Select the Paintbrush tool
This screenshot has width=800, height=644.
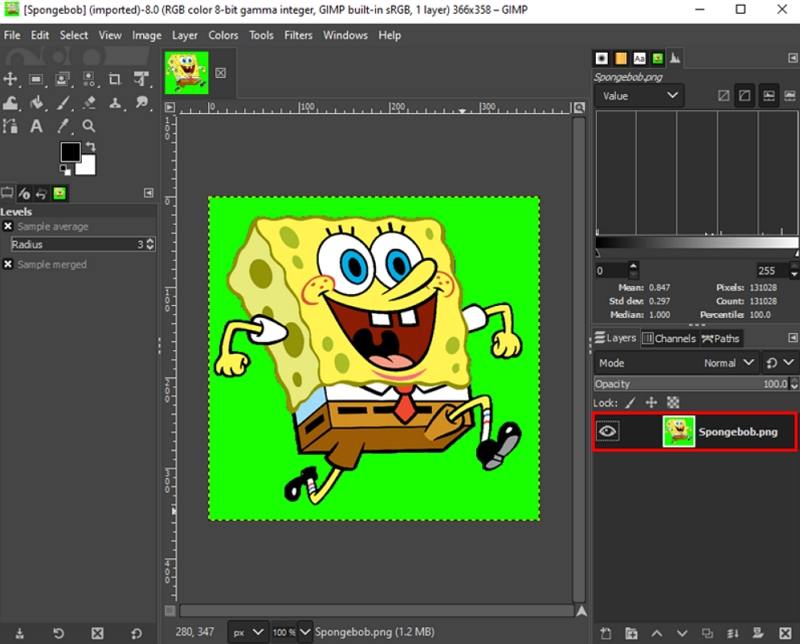click(x=63, y=103)
